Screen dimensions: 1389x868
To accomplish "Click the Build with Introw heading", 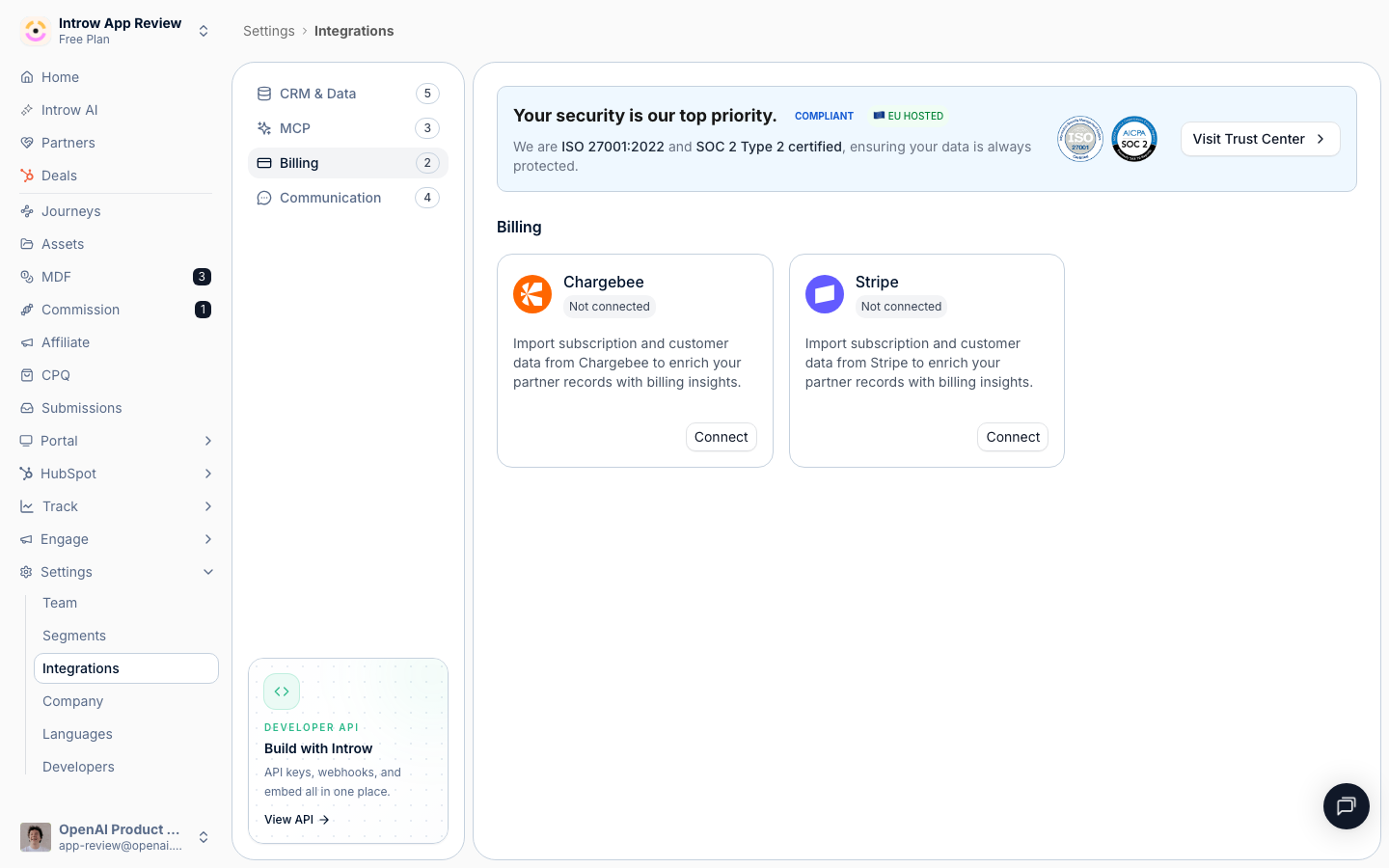I will coord(318,748).
